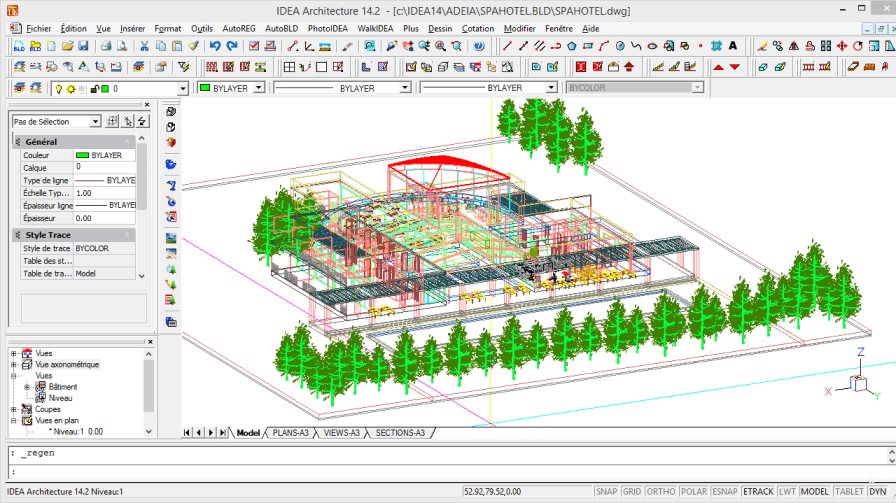Open the AutoBLD menu
Viewport: 896px width, 503px height.
click(x=281, y=29)
